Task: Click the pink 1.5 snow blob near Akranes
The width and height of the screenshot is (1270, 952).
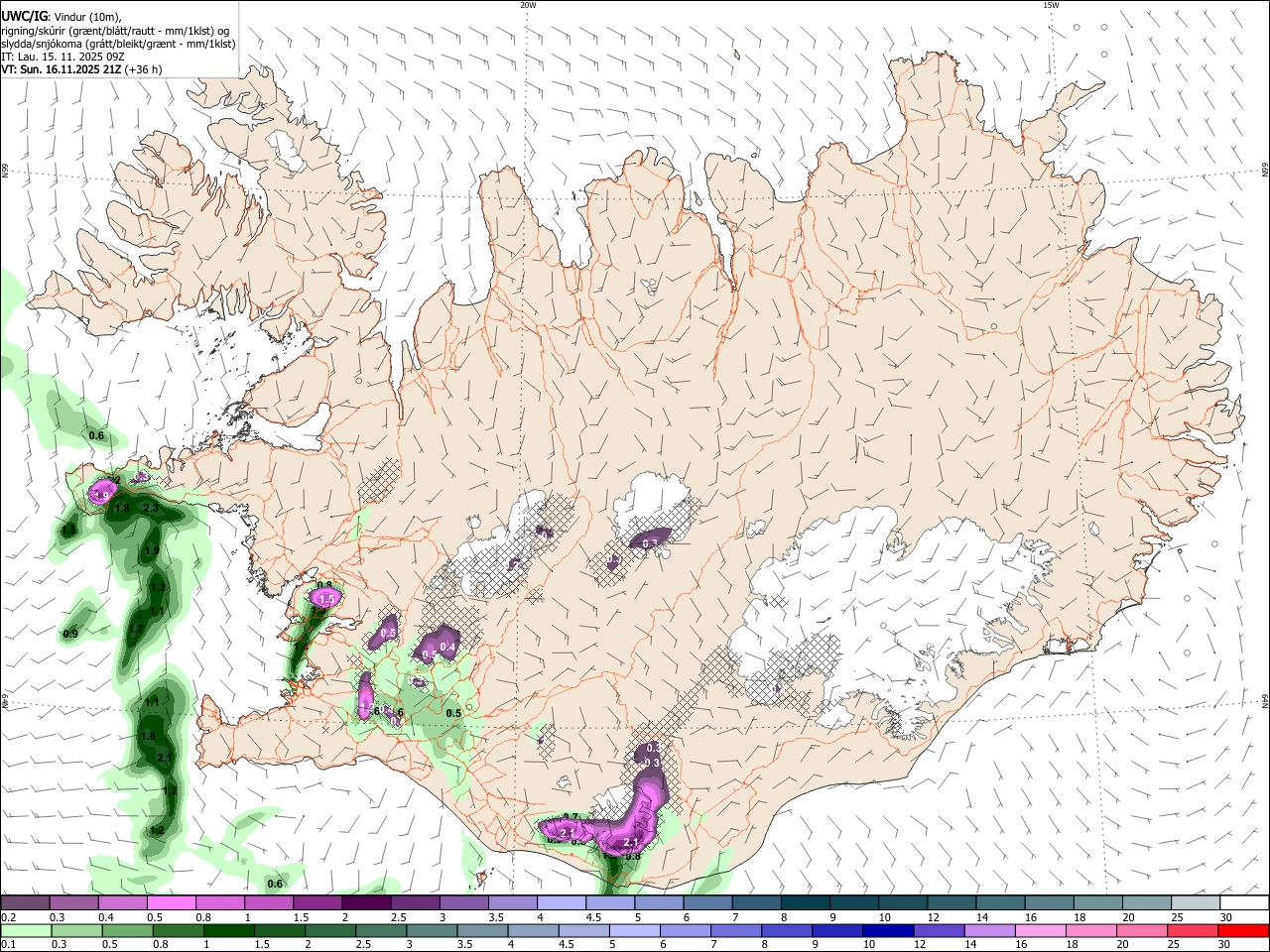Action: point(325,598)
